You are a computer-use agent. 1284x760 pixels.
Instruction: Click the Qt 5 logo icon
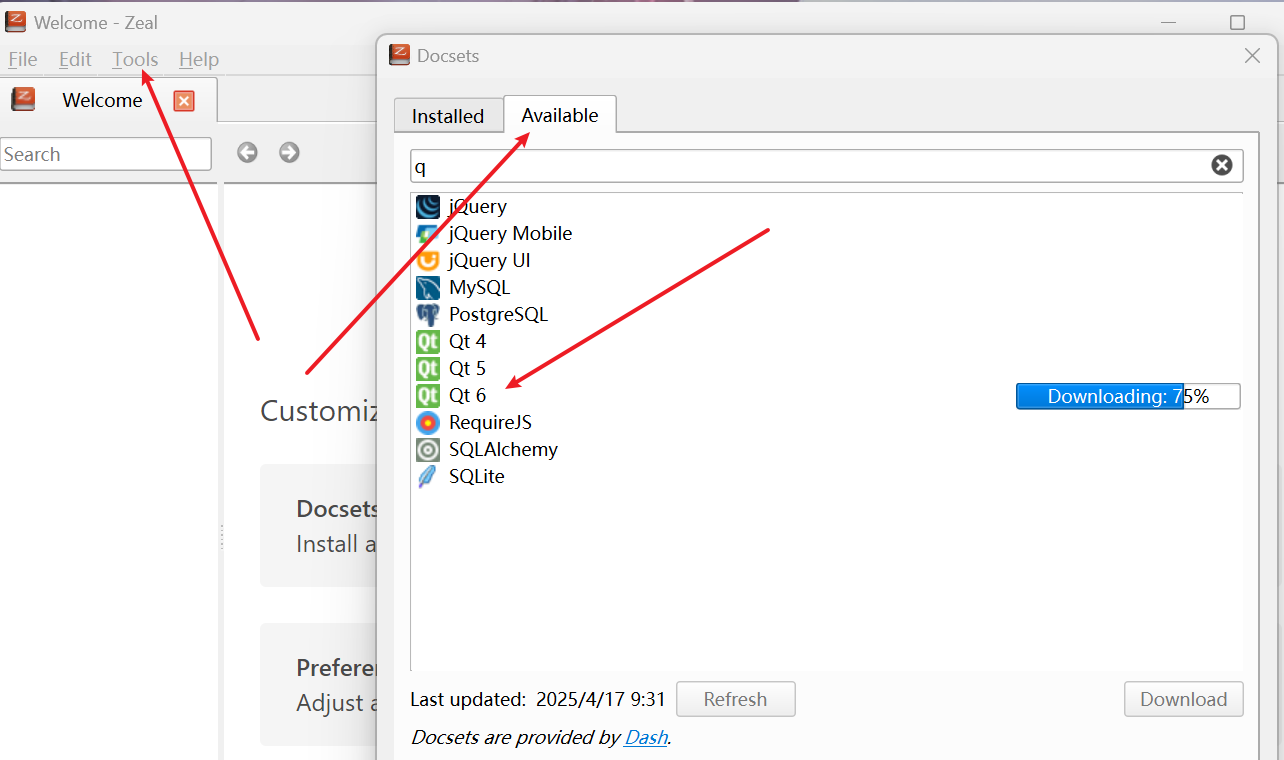tap(428, 369)
